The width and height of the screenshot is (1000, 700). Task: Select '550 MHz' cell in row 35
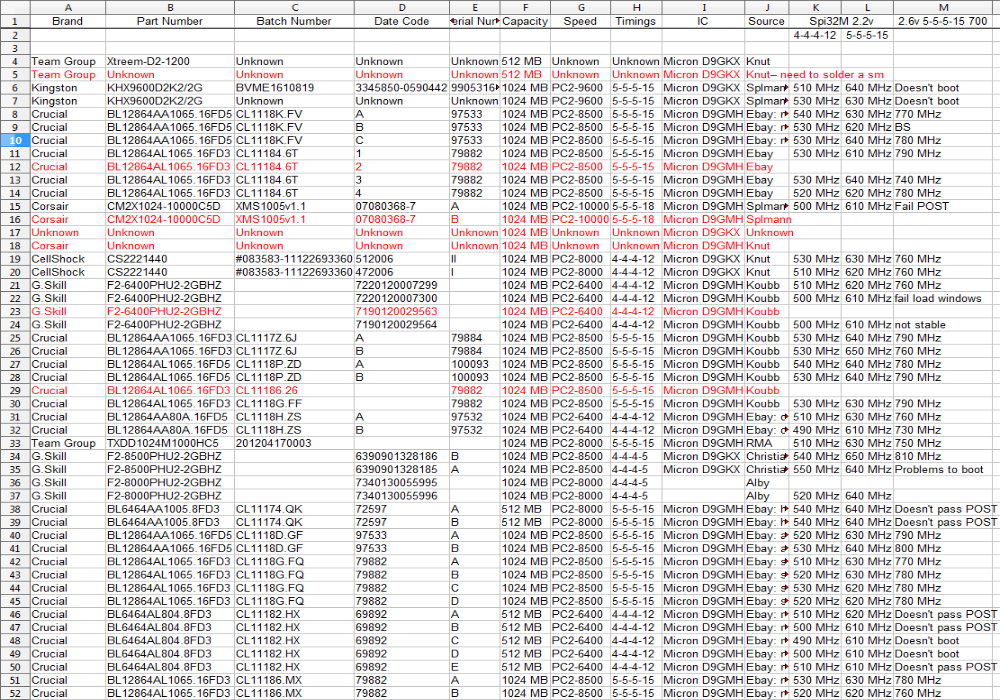pos(816,469)
